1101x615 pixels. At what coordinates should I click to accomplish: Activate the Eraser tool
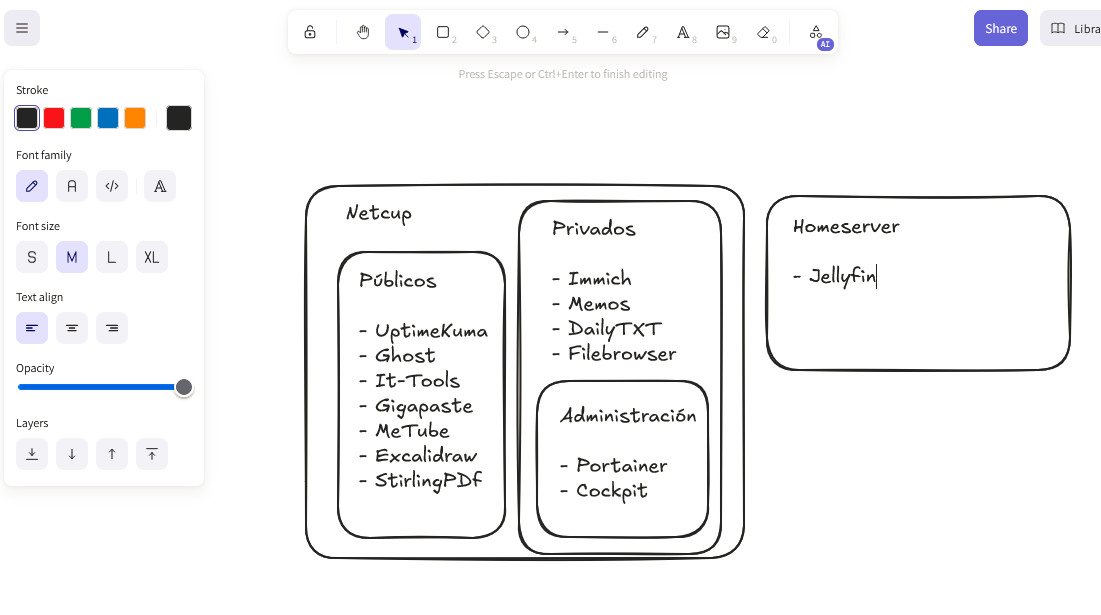coord(763,32)
